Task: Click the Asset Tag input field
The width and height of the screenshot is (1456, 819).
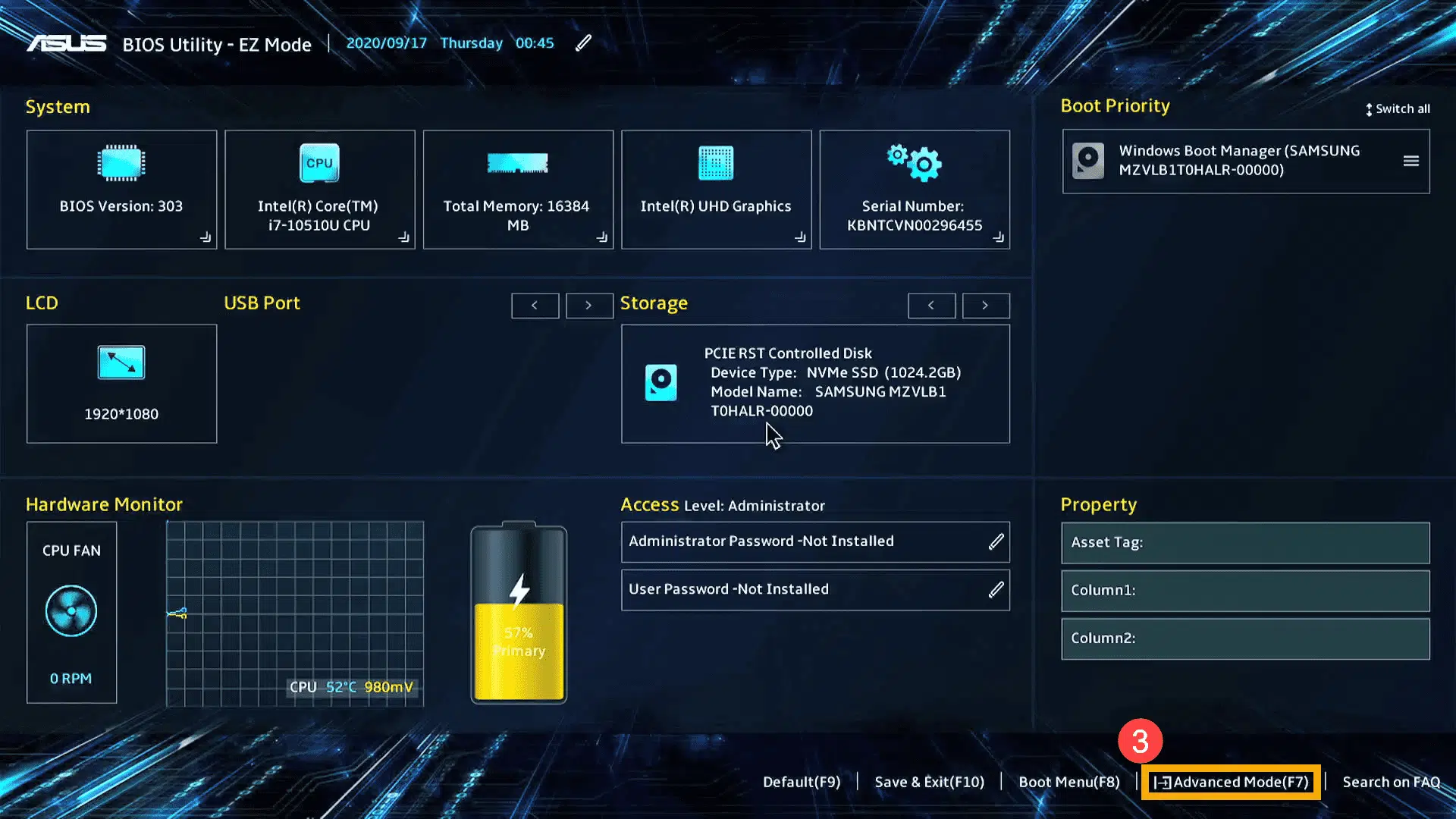Action: 1245,542
